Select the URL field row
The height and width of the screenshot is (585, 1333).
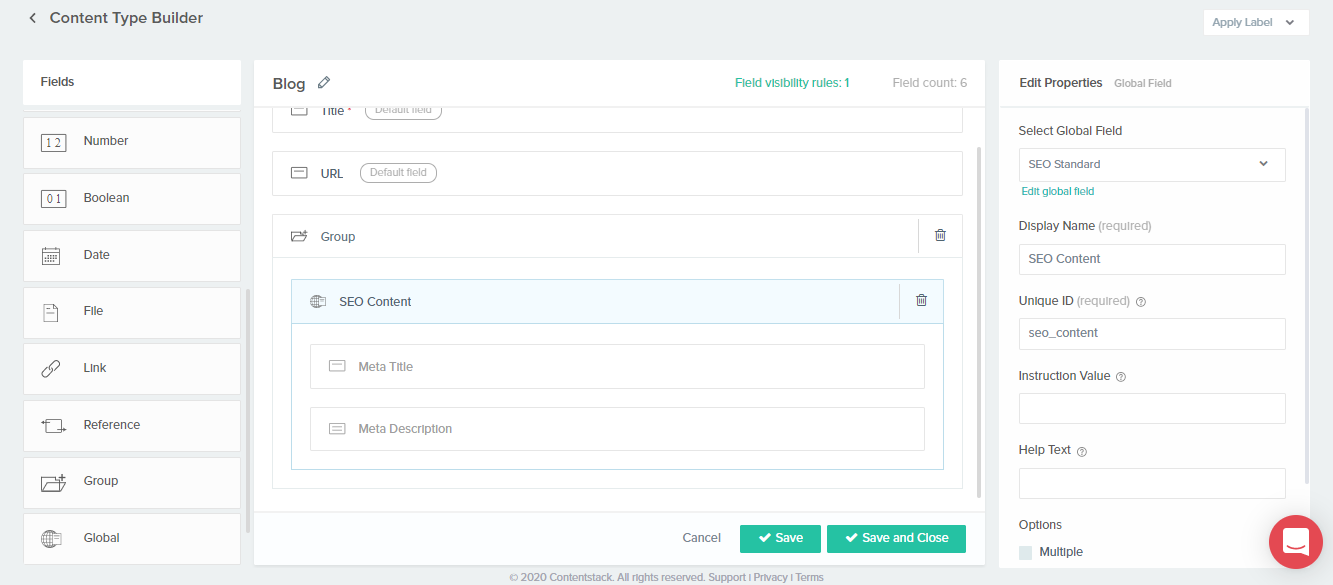[617, 173]
